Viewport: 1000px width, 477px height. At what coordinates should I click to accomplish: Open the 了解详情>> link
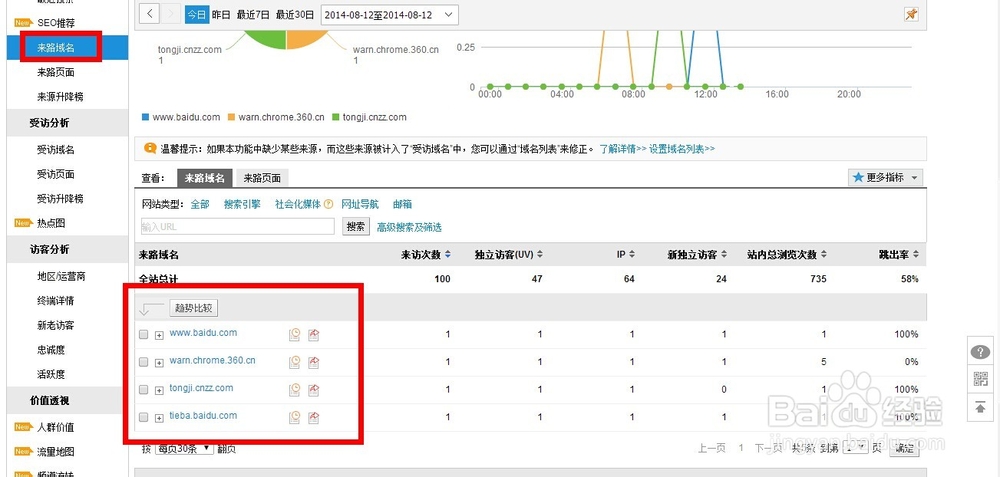(622, 149)
